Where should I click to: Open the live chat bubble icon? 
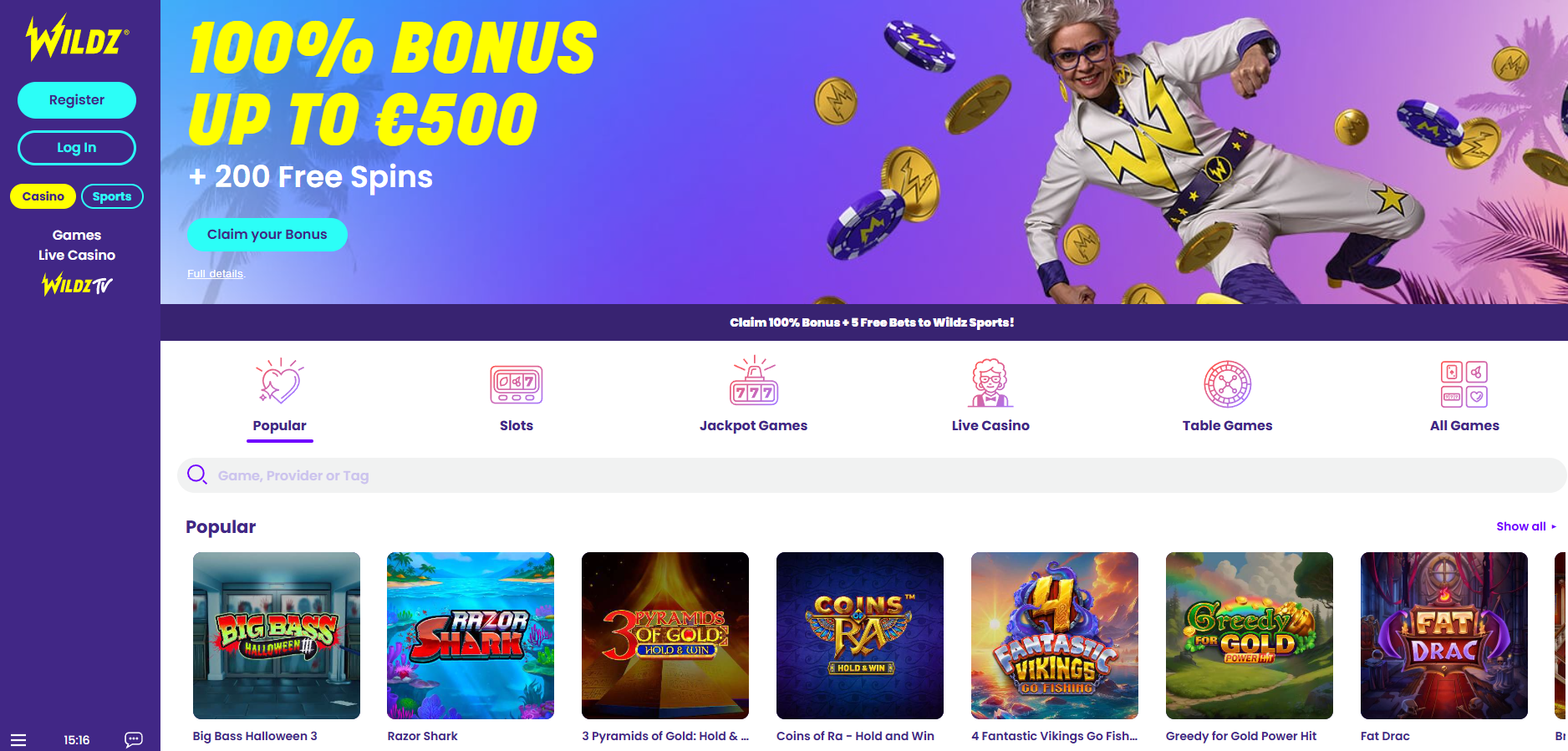pos(134,739)
